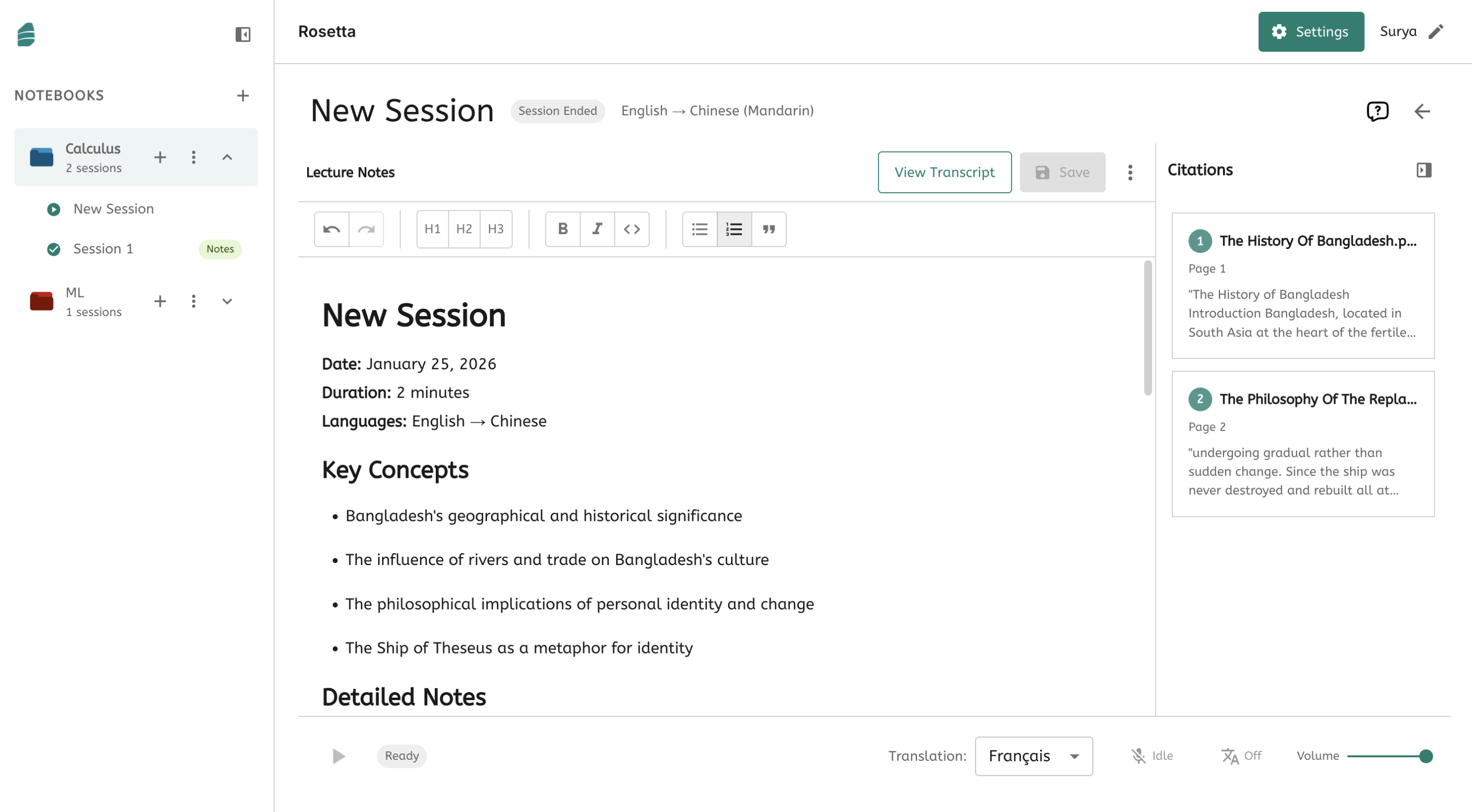This screenshot has height=812, width=1472.
Task: Open the help chat icon
Action: [1377, 111]
